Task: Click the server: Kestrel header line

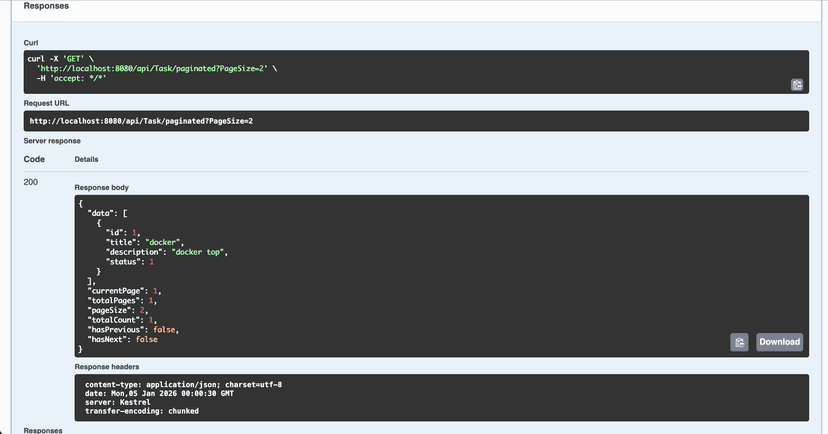Action: [118, 402]
